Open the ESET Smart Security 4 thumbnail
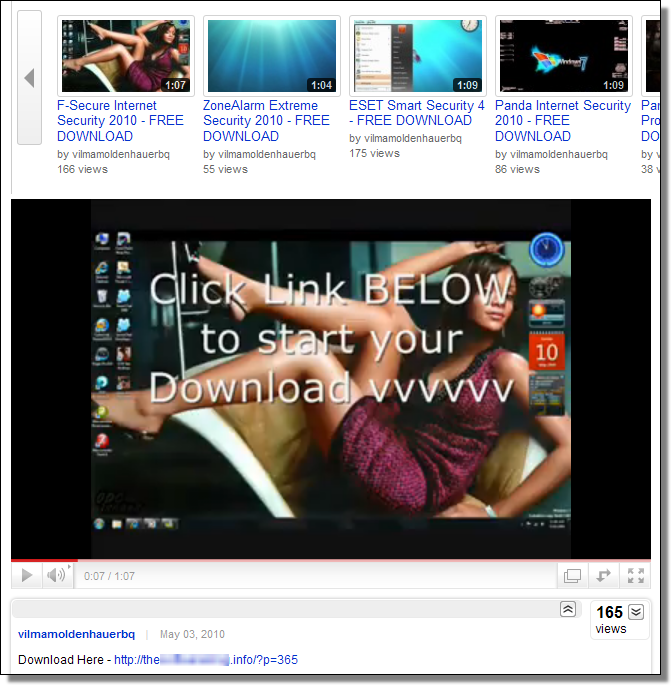This screenshot has width=671, height=685. pos(417,55)
